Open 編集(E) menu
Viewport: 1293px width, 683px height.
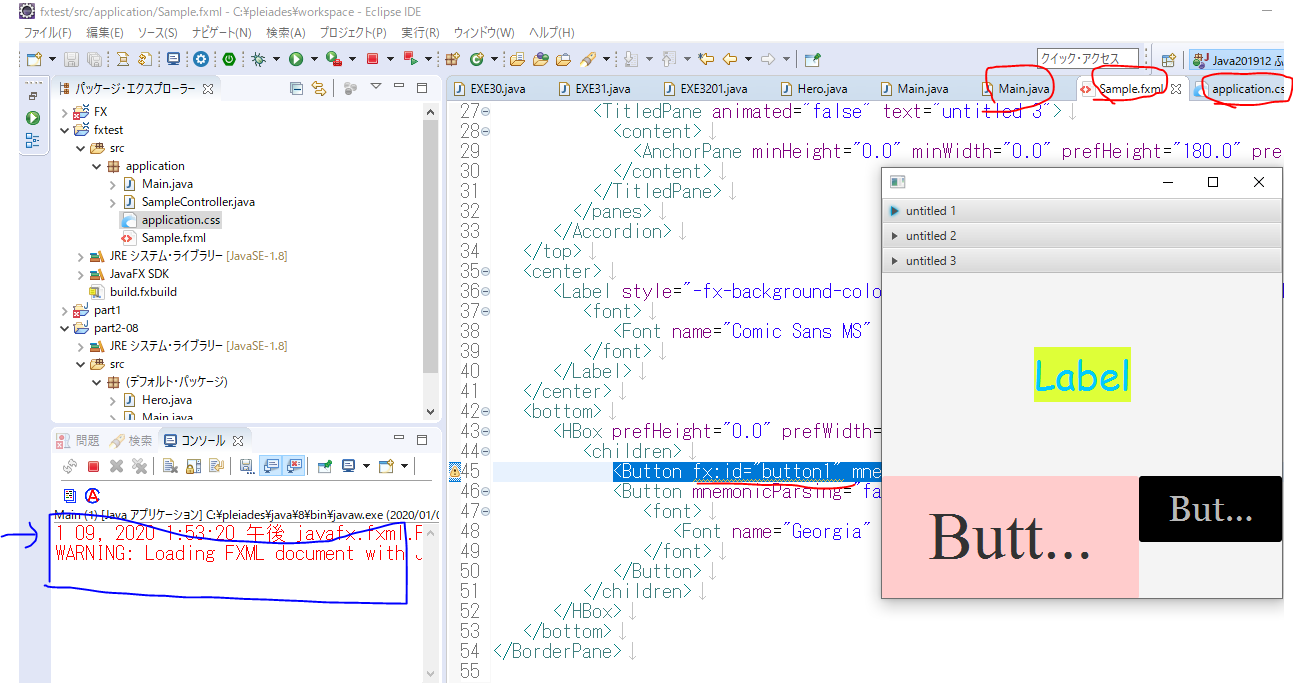coord(105,33)
